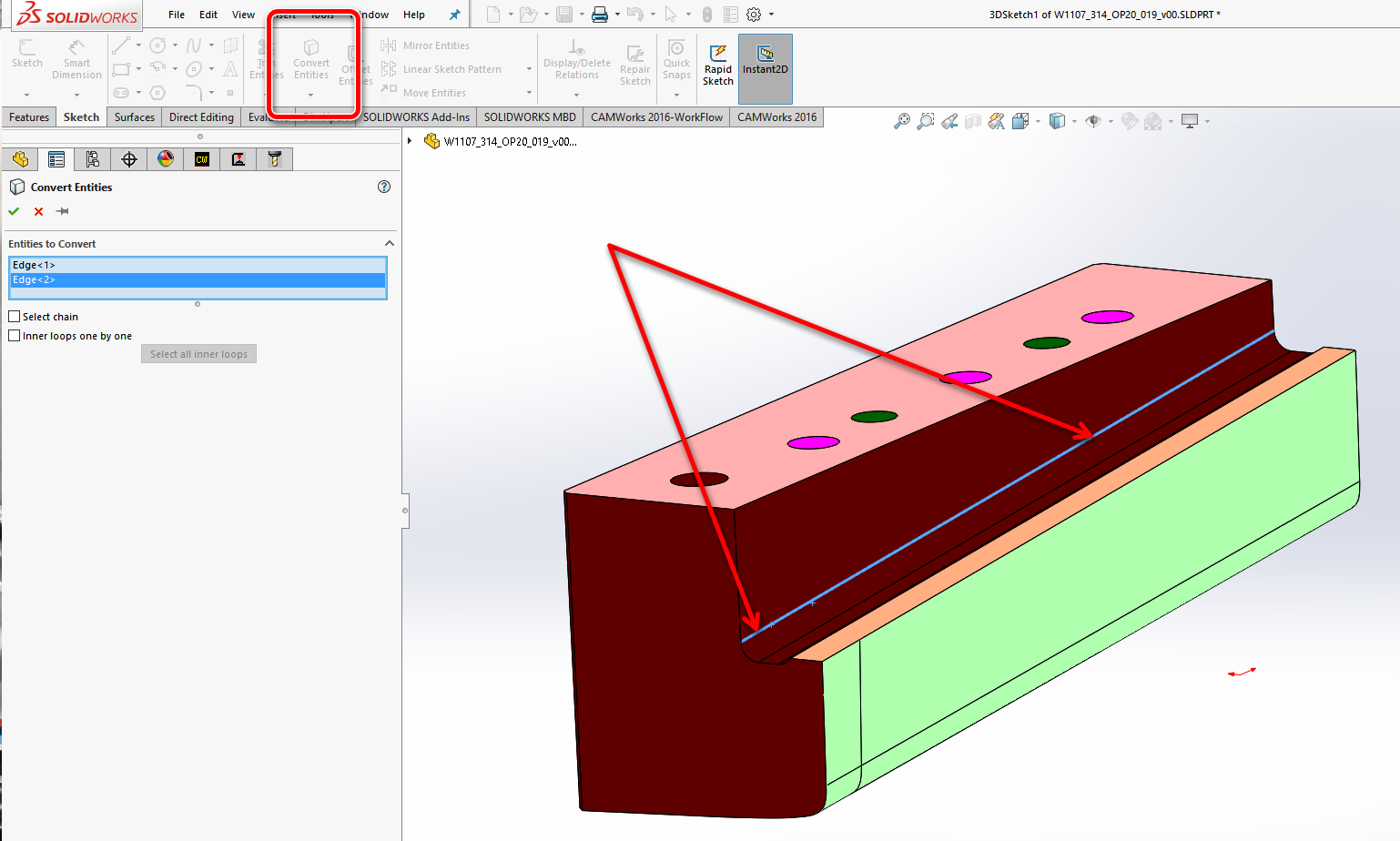Cancel Convert Entities with red X
The image size is (1400, 841).
pyautogui.click(x=38, y=211)
